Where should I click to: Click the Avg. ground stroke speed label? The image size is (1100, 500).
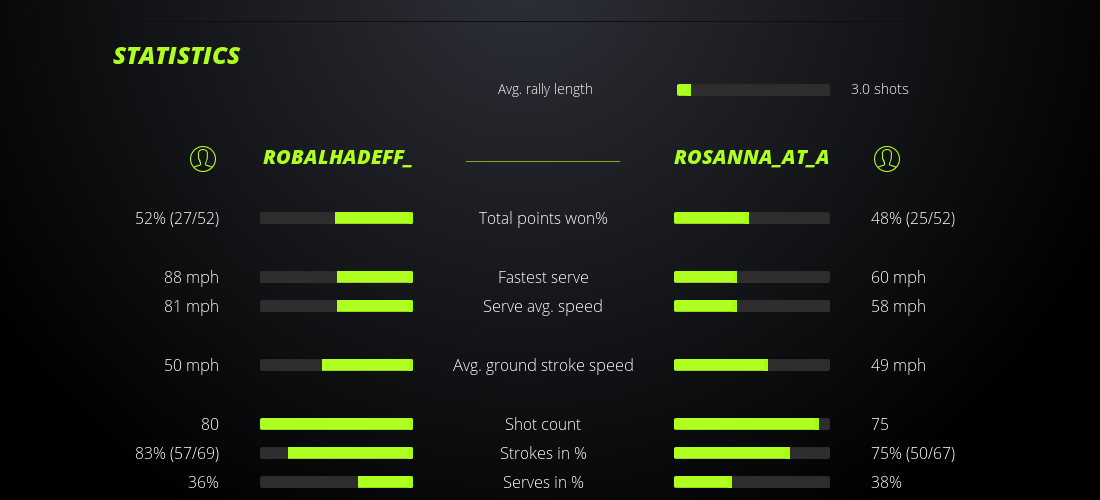click(543, 365)
